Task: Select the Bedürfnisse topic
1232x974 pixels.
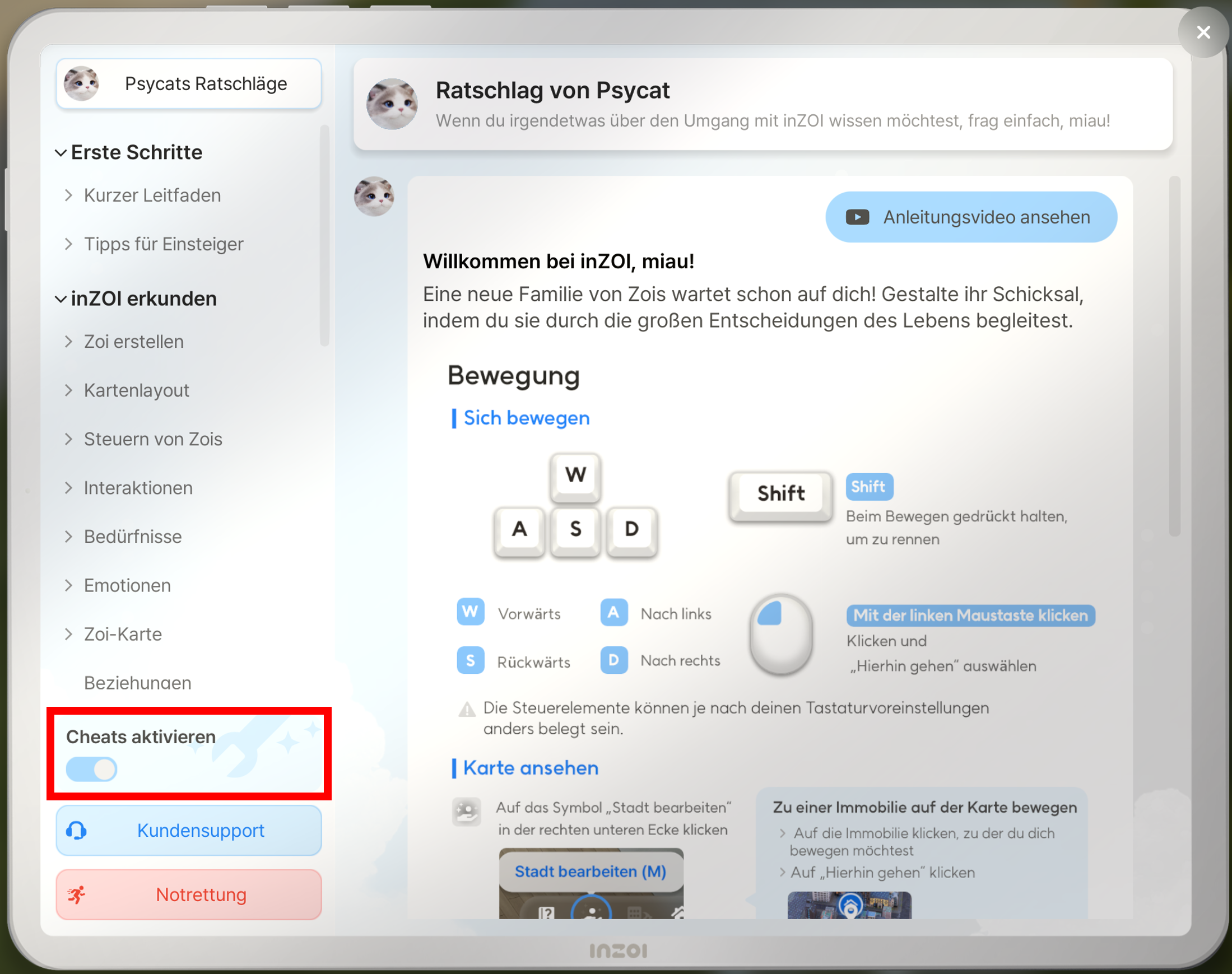Action: coord(132,537)
